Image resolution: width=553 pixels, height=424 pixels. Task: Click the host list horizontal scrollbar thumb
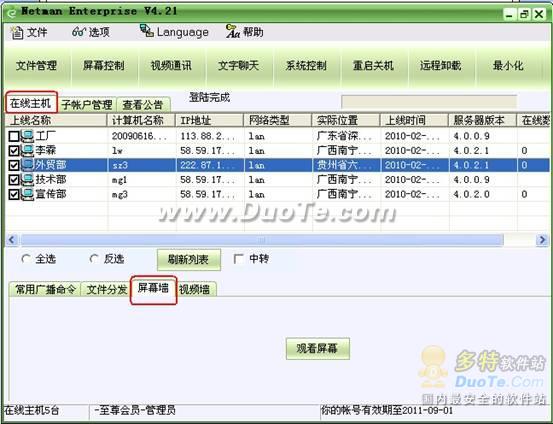pyautogui.click(x=262, y=240)
